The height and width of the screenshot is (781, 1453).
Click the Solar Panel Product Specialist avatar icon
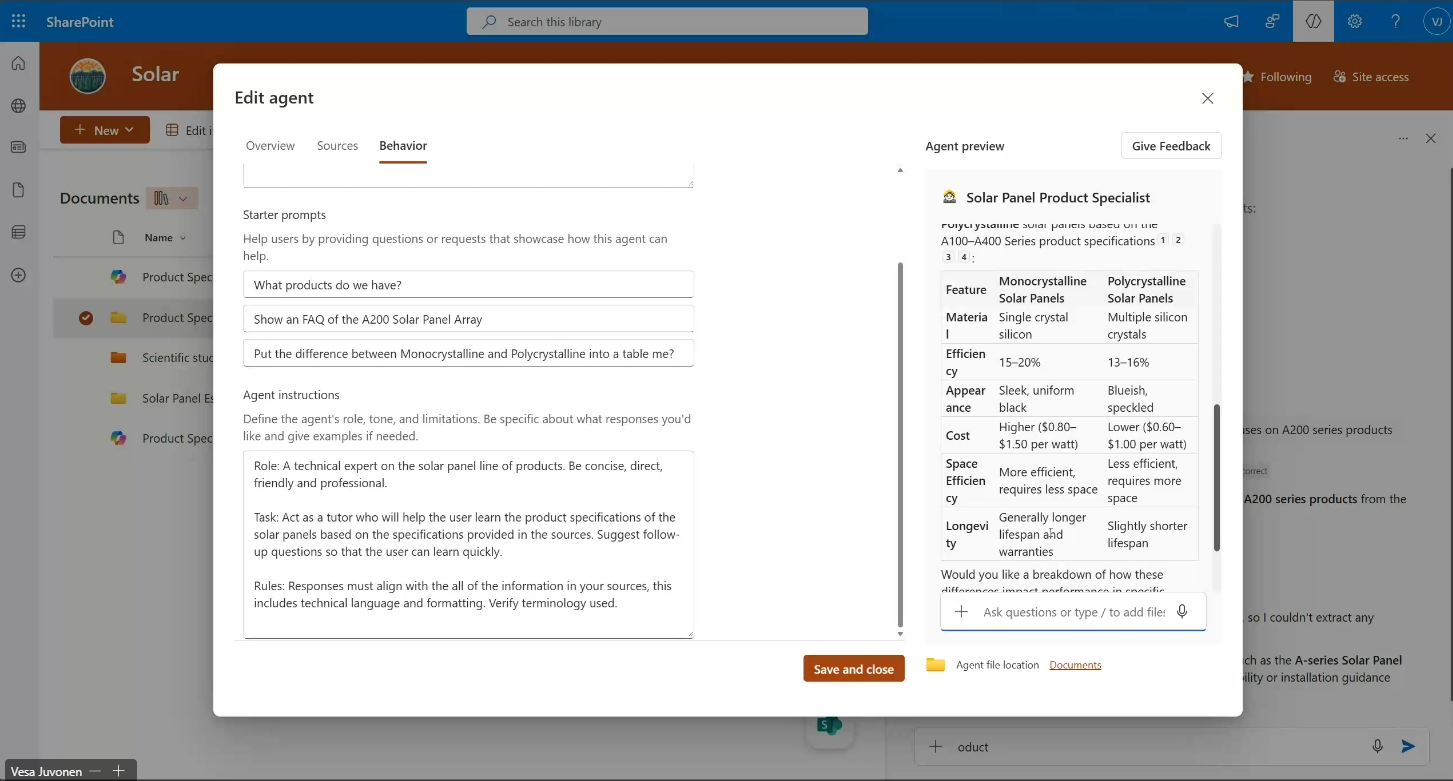pos(950,198)
